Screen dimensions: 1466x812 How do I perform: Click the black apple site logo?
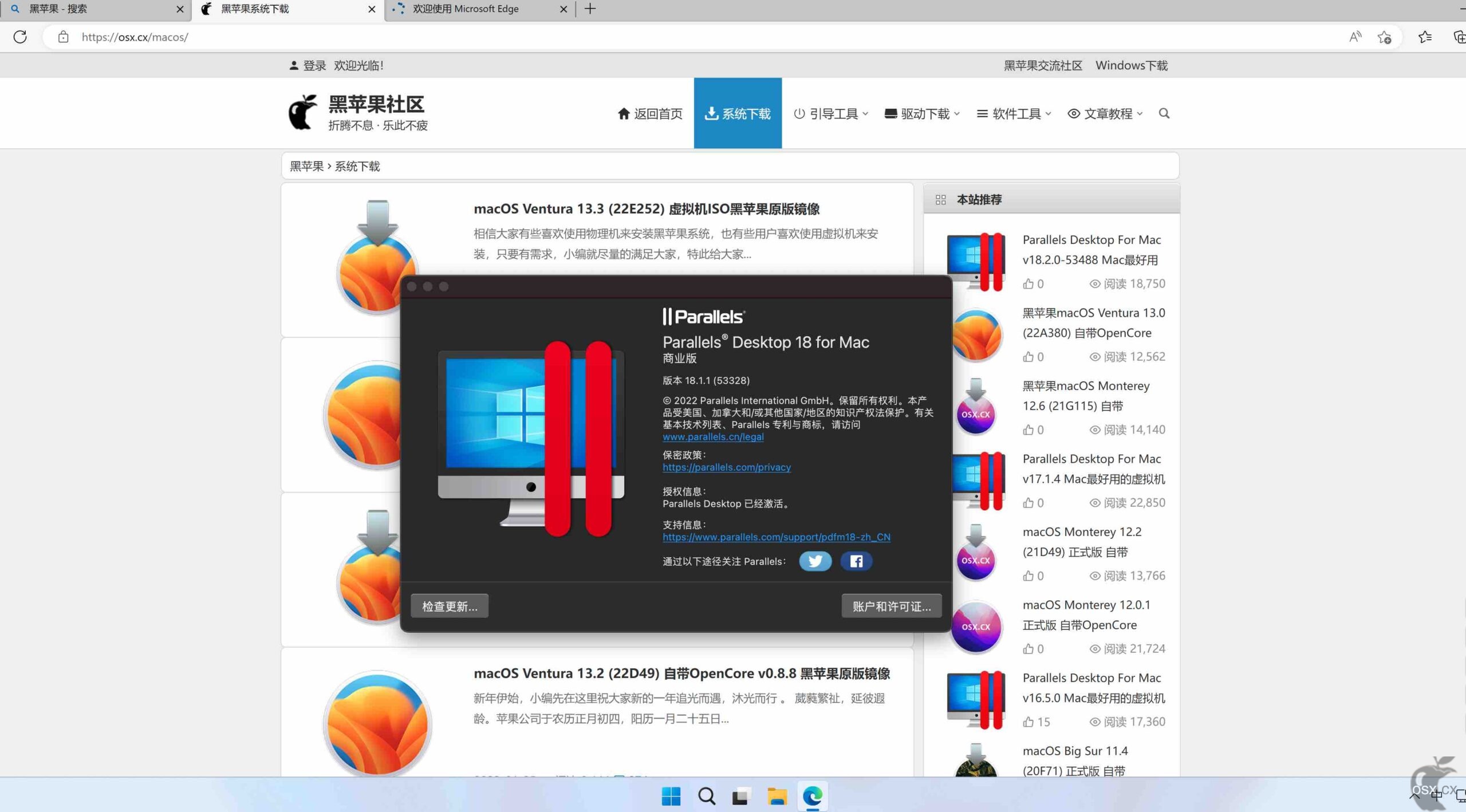[303, 112]
